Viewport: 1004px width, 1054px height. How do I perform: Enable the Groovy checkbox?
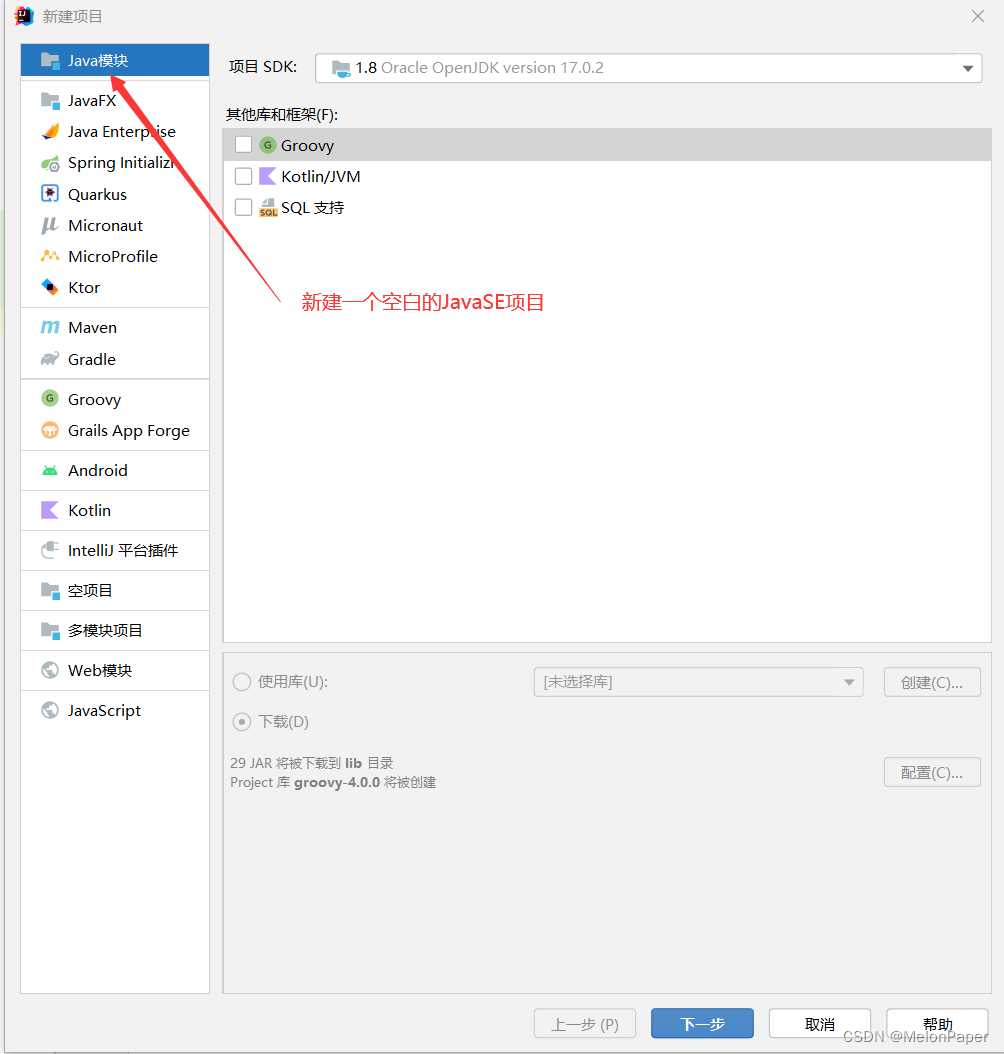pos(243,145)
